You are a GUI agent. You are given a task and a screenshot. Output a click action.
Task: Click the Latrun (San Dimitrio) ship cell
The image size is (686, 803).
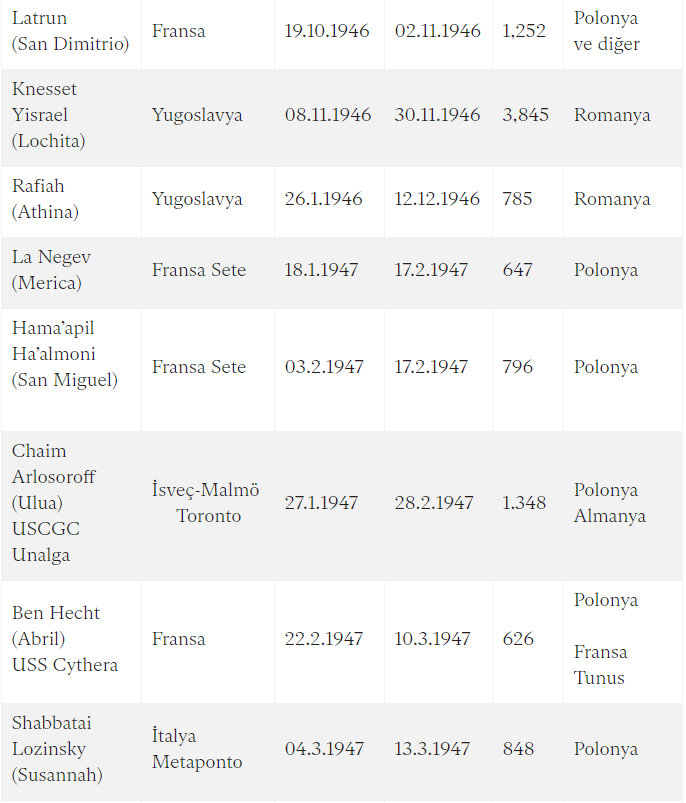point(70,31)
